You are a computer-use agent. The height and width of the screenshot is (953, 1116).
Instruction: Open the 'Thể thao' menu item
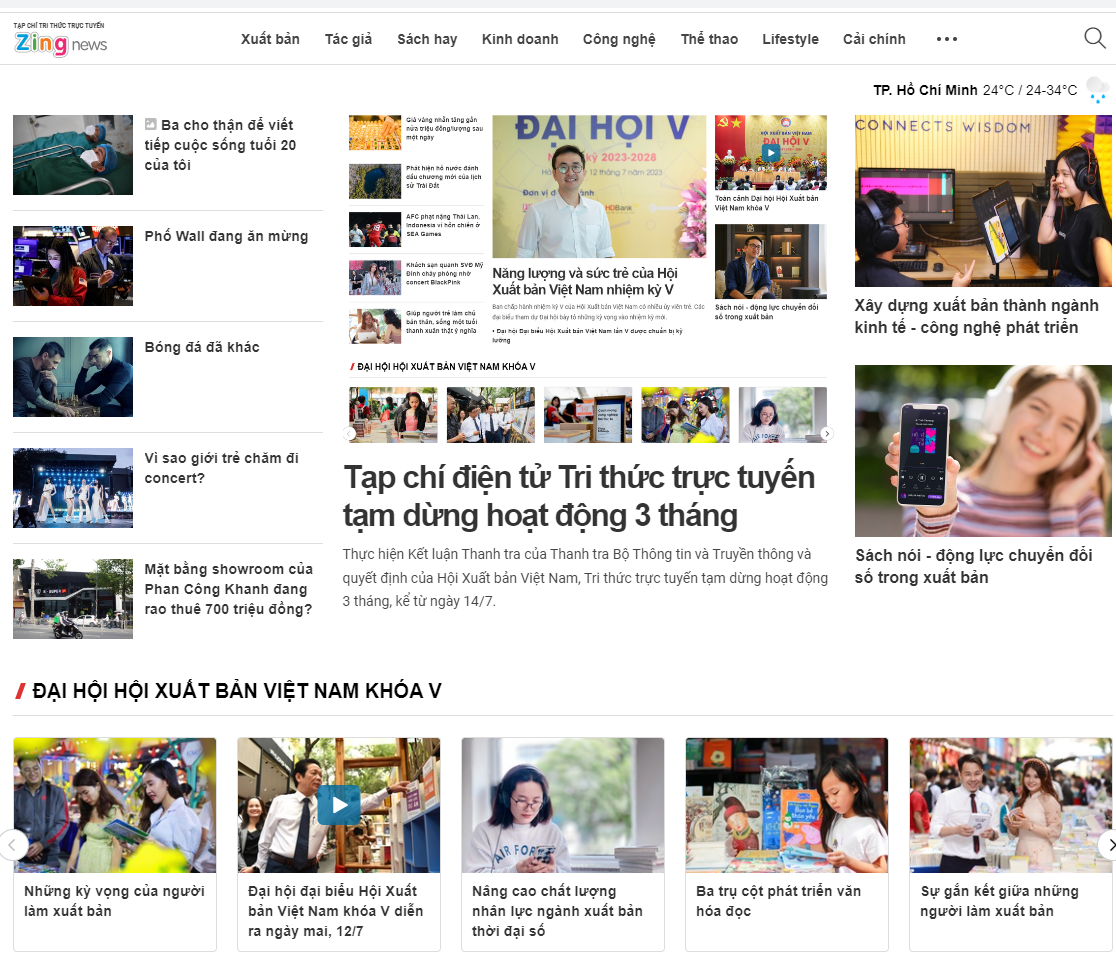click(709, 39)
